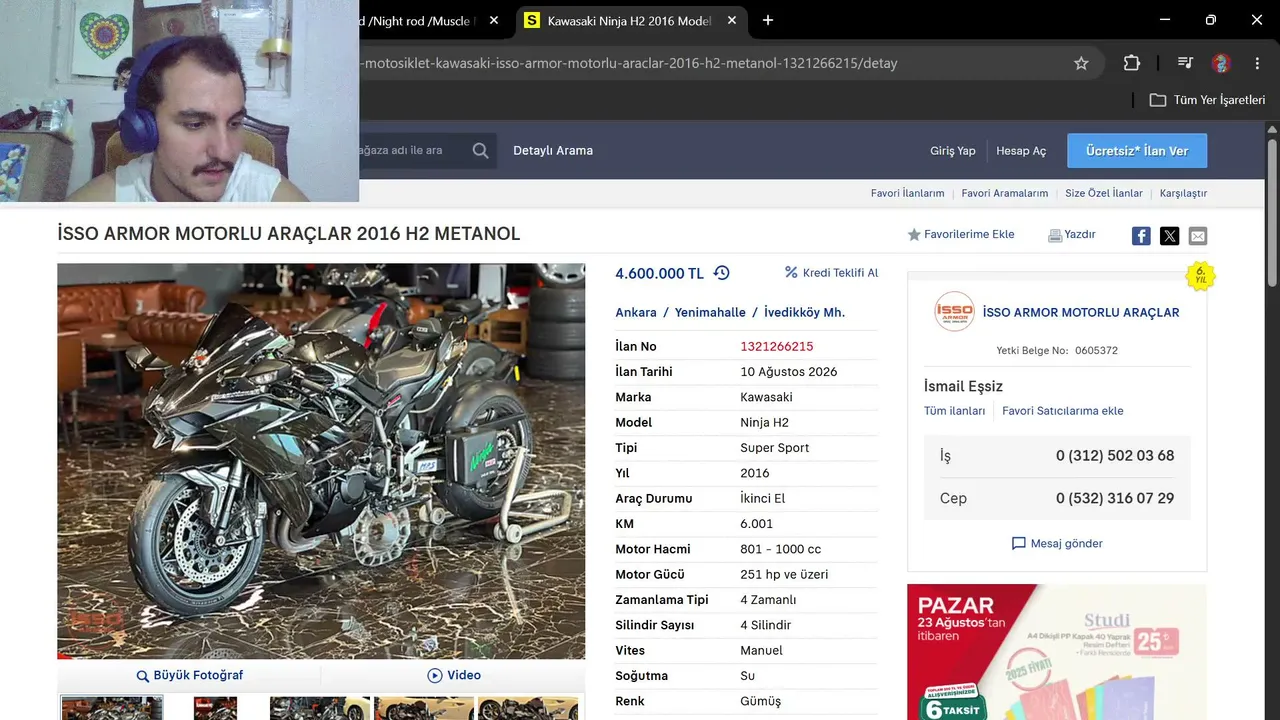This screenshot has height=720, width=1280.
Task: Click the Renk value Gümüş
Action: coord(761,701)
